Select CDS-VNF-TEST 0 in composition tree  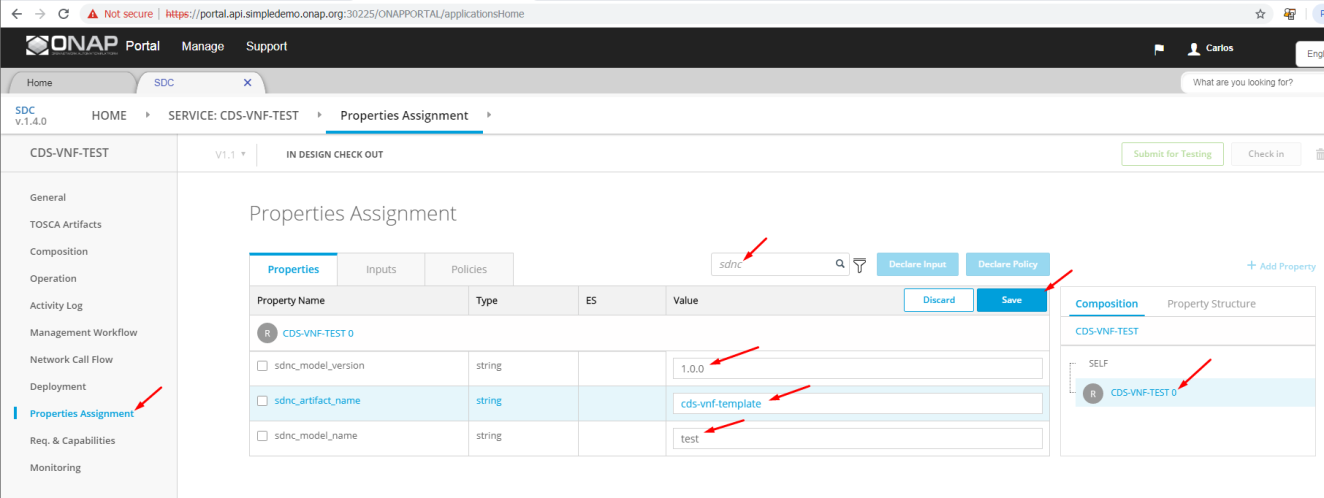click(1143, 393)
